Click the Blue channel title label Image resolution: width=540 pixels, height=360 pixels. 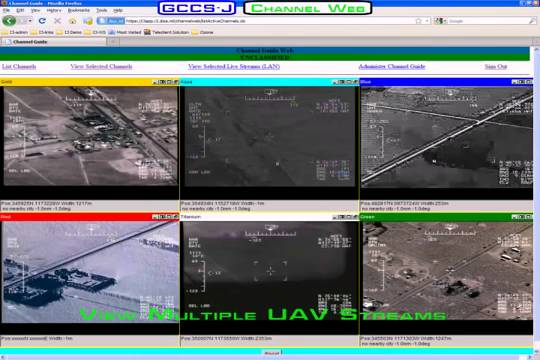365,82
